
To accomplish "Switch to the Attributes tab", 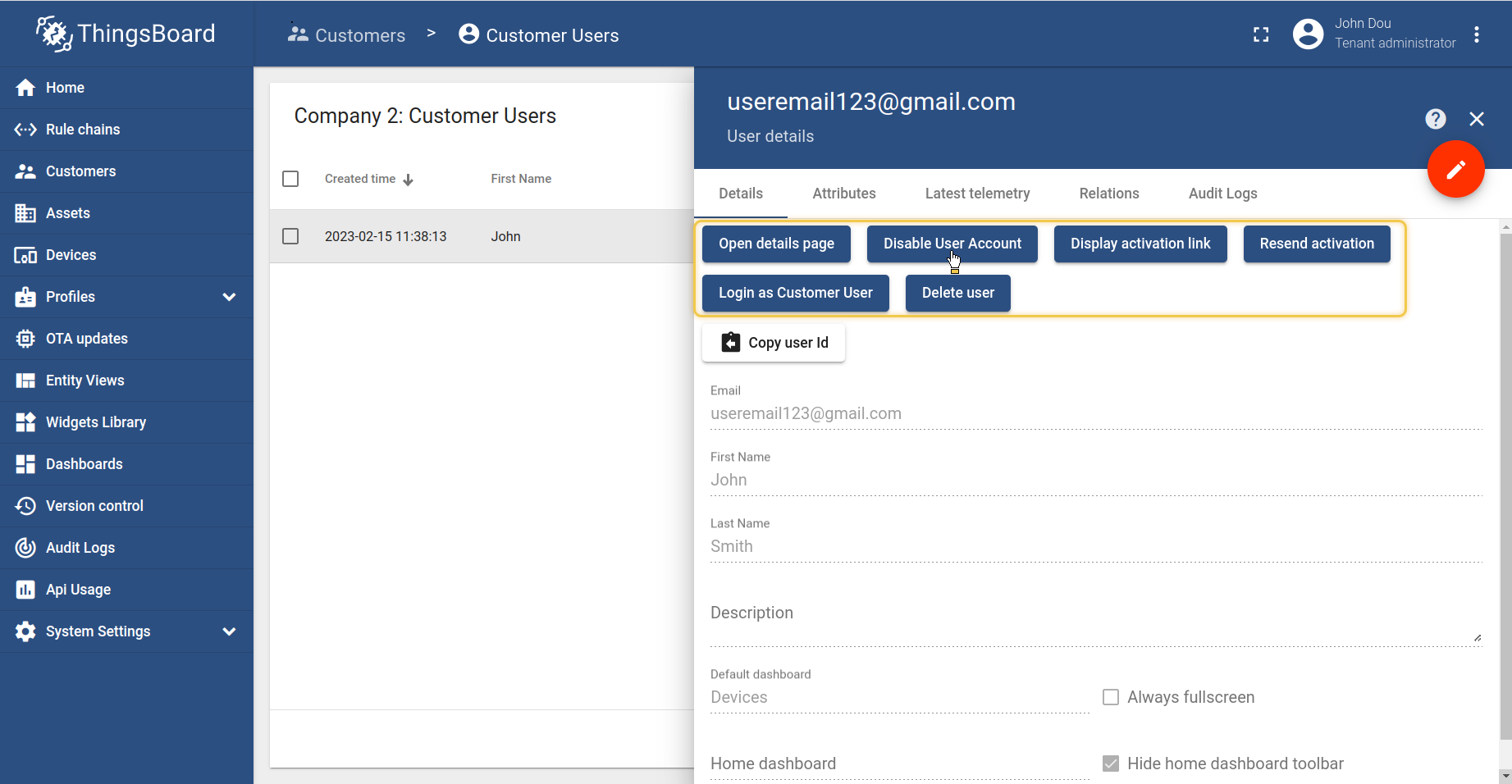I will (843, 194).
